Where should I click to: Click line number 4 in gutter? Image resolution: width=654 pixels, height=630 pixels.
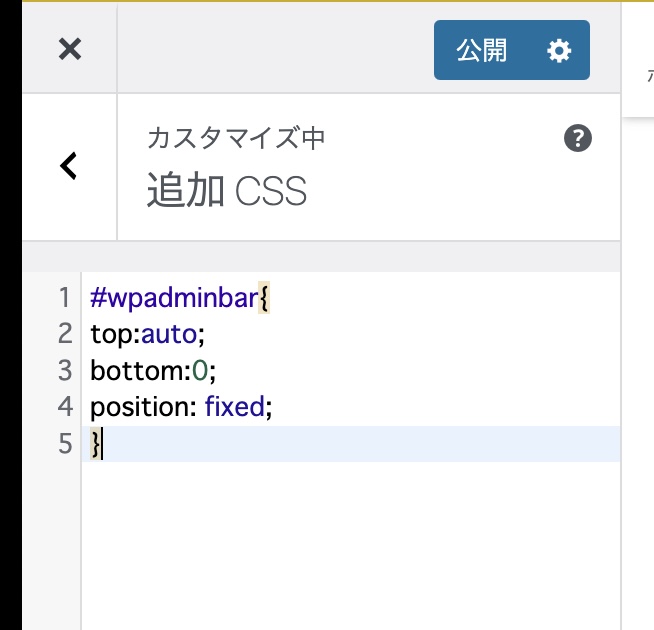(65, 407)
